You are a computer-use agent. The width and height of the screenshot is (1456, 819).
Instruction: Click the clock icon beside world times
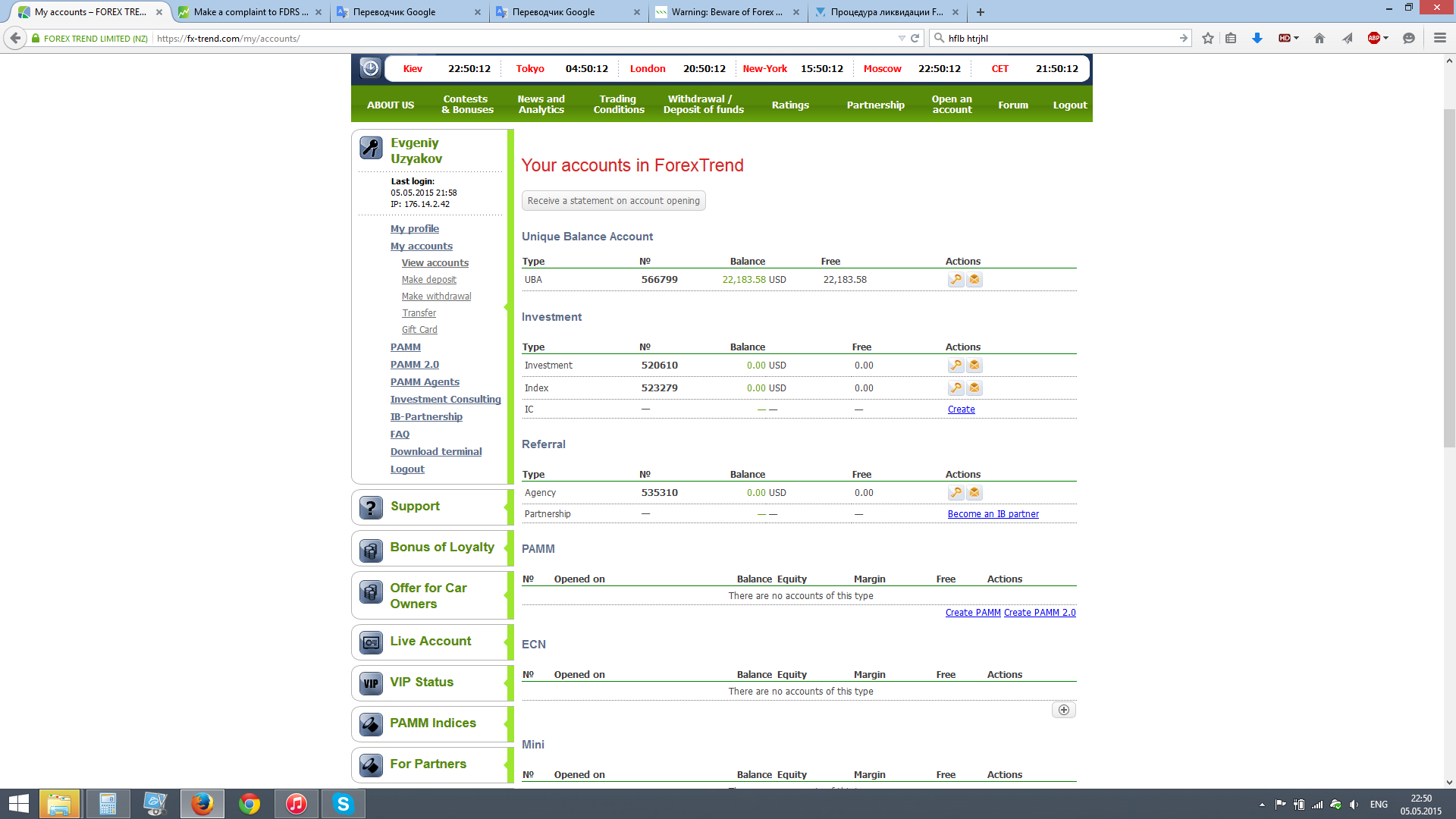(370, 68)
